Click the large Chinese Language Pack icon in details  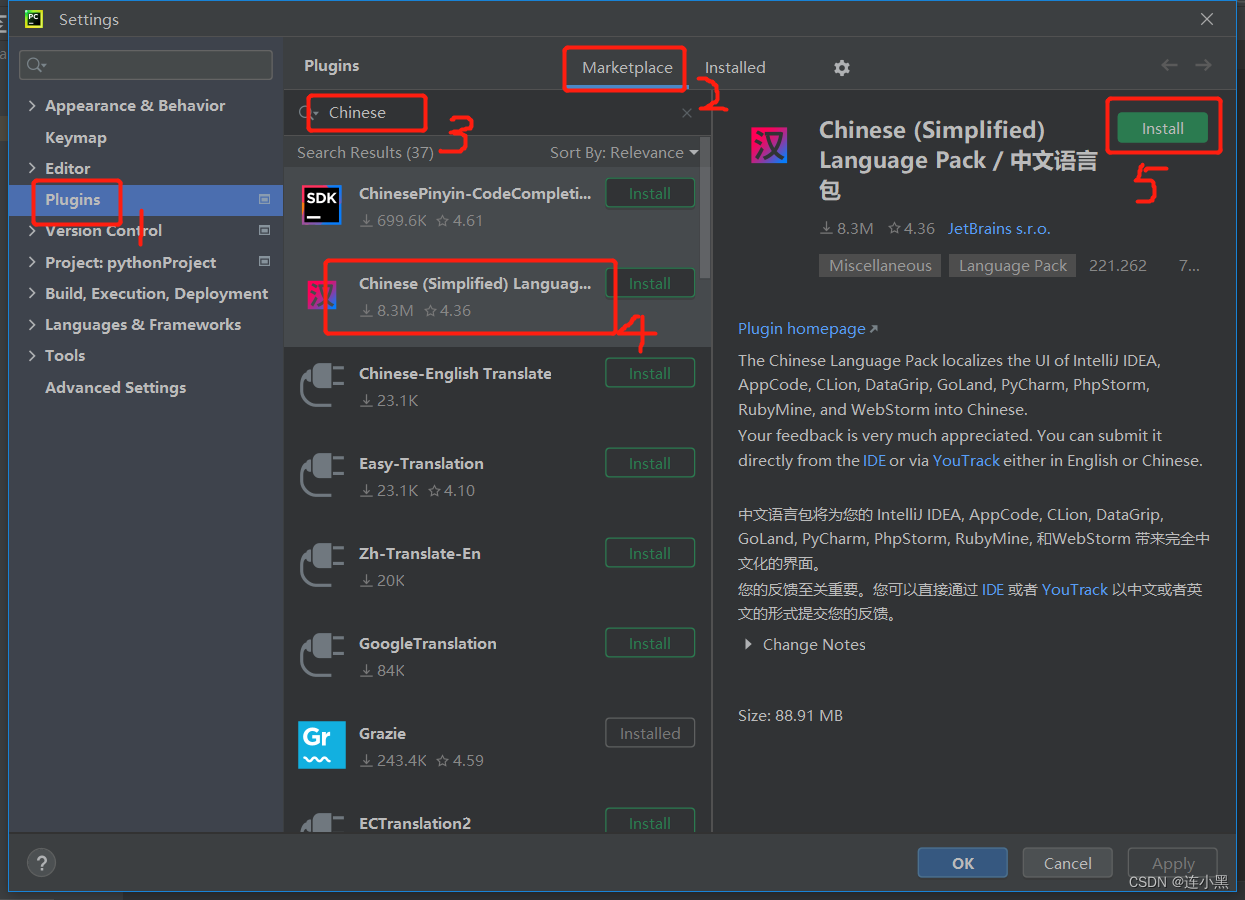pyautogui.click(x=769, y=146)
